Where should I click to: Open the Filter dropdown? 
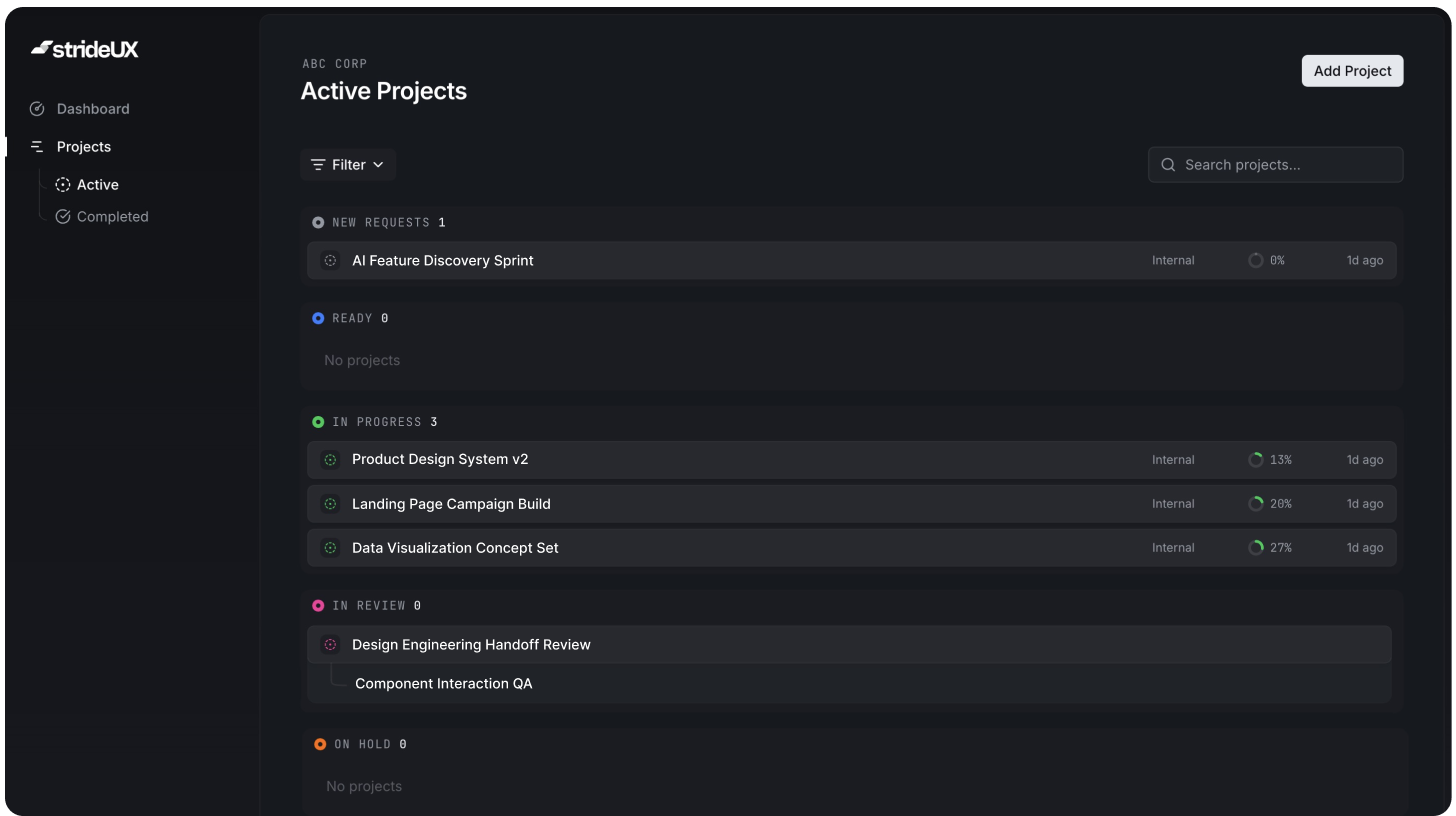pos(348,164)
